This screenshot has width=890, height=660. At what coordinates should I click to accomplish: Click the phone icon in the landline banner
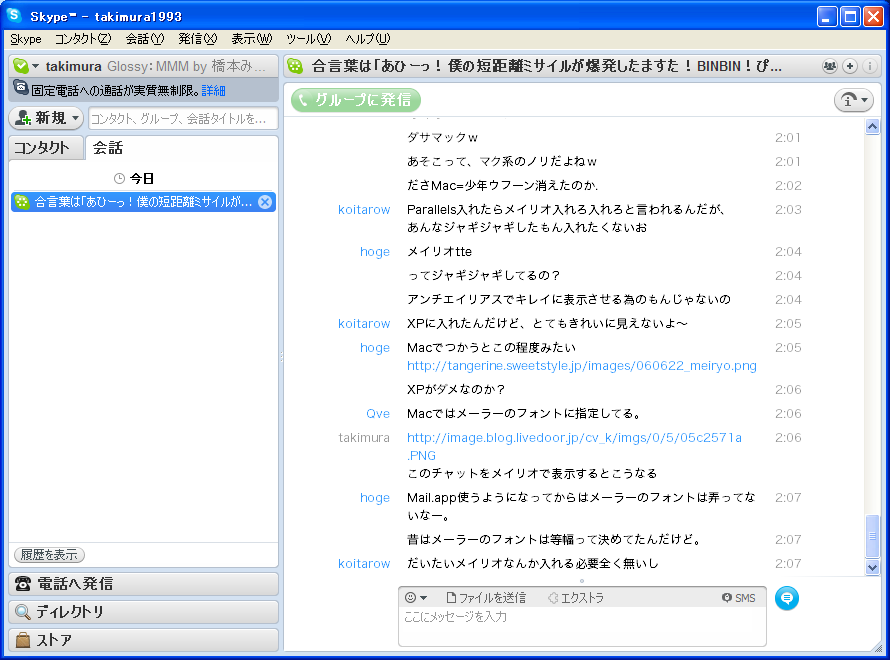coord(21,88)
